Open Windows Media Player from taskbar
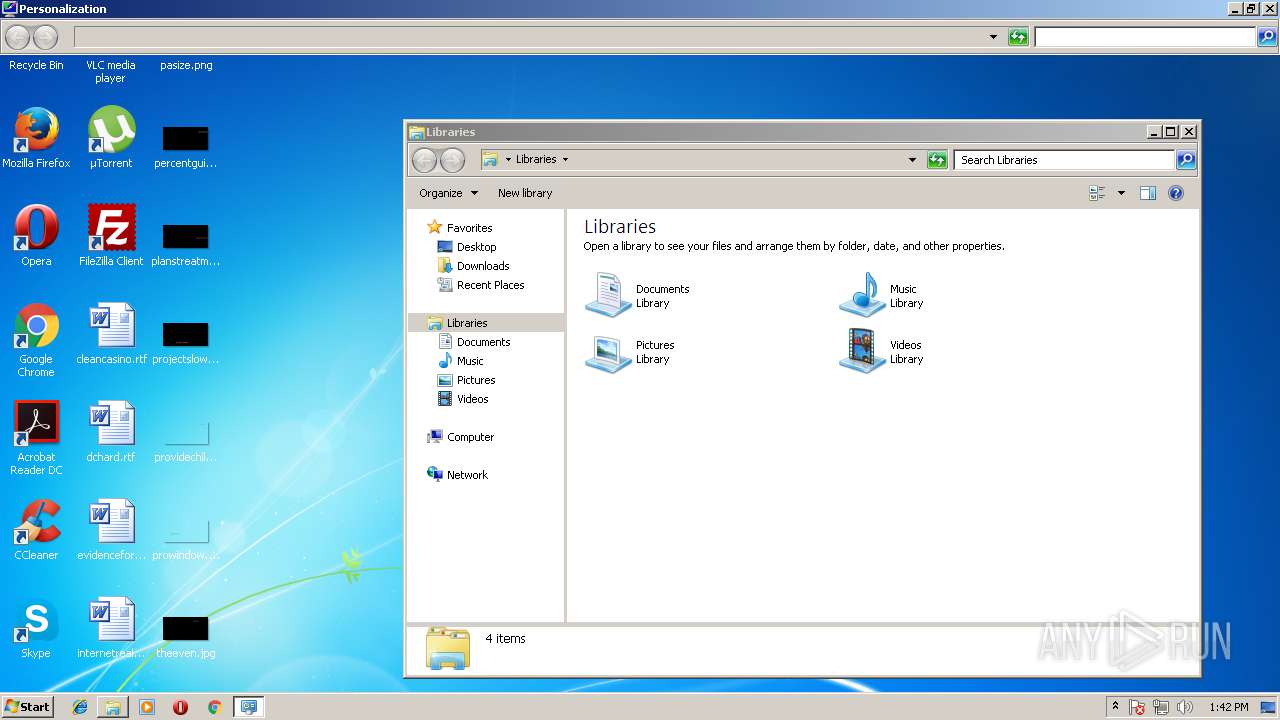Screen dimensions: 1280x720 pos(147,707)
